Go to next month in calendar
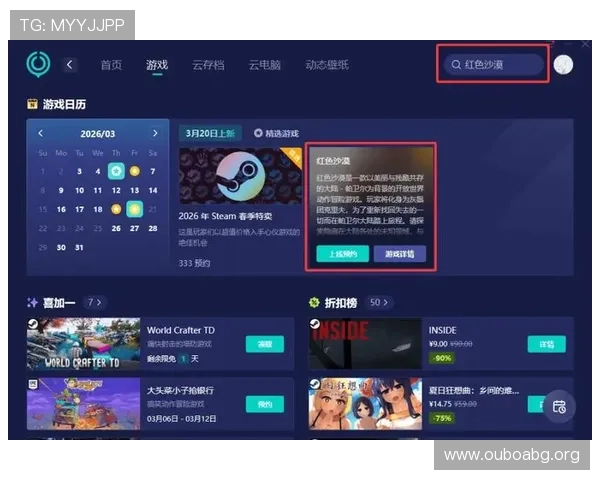Screen dimensions: 600x480 (155, 133)
